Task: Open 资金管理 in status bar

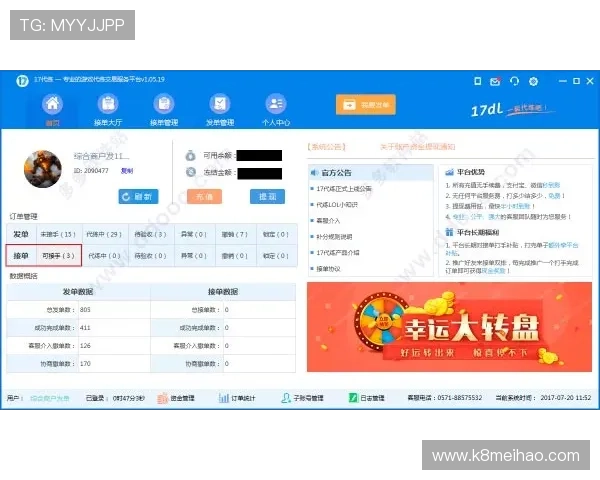Action: coord(176,398)
